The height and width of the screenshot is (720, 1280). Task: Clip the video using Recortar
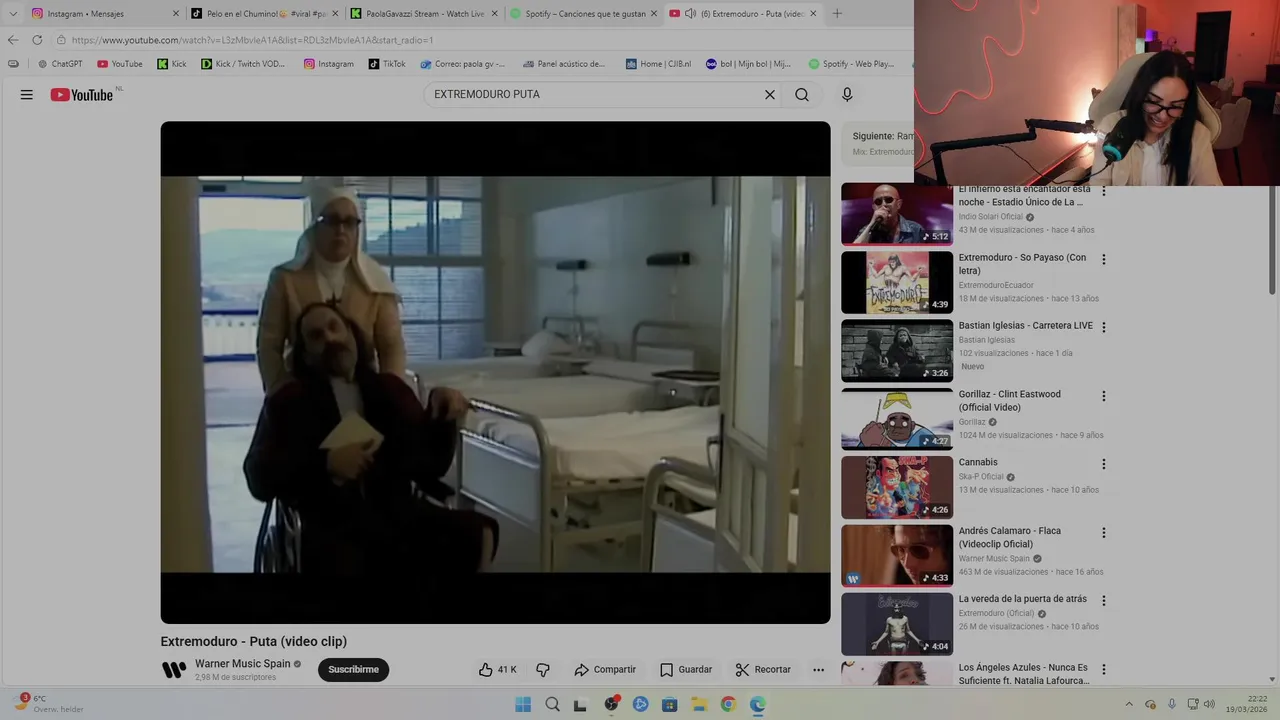point(763,669)
